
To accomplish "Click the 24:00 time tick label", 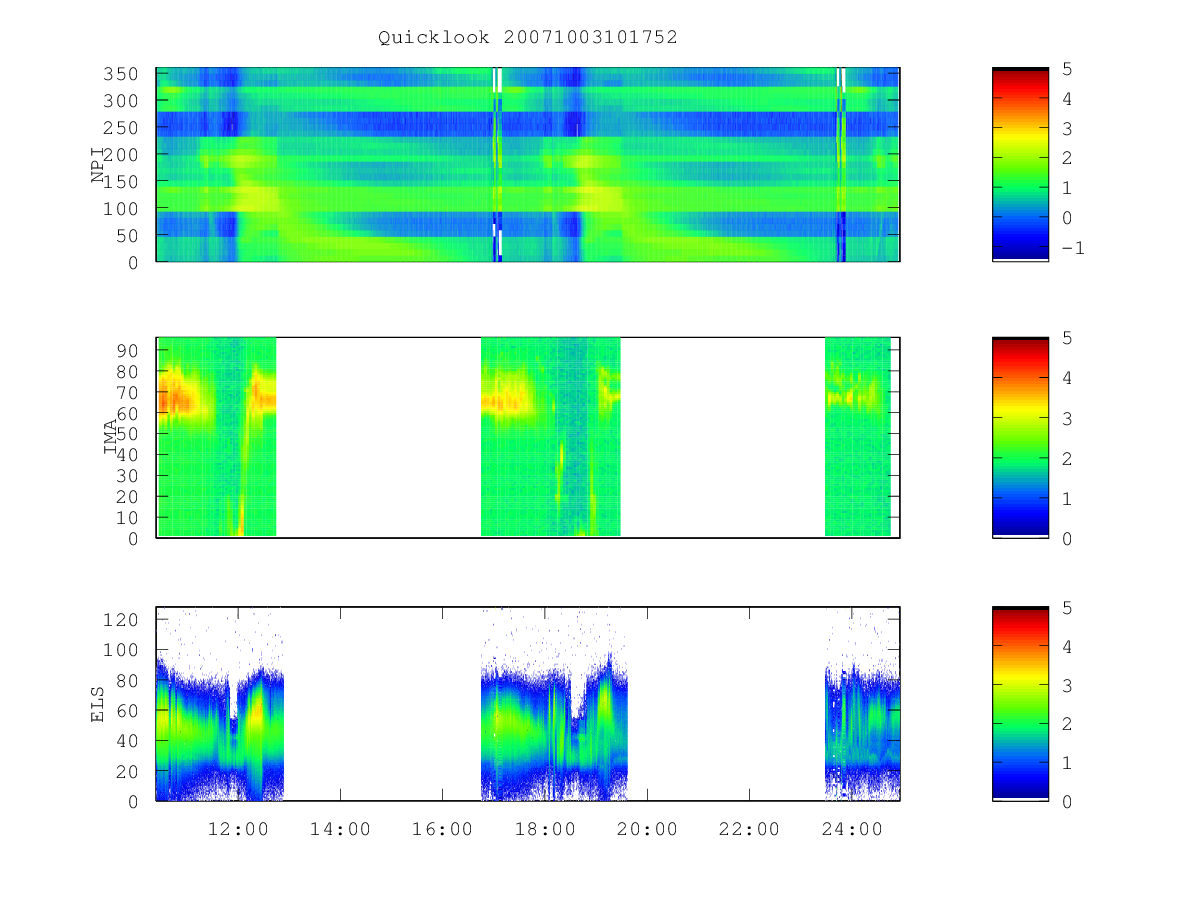I will [x=852, y=829].
